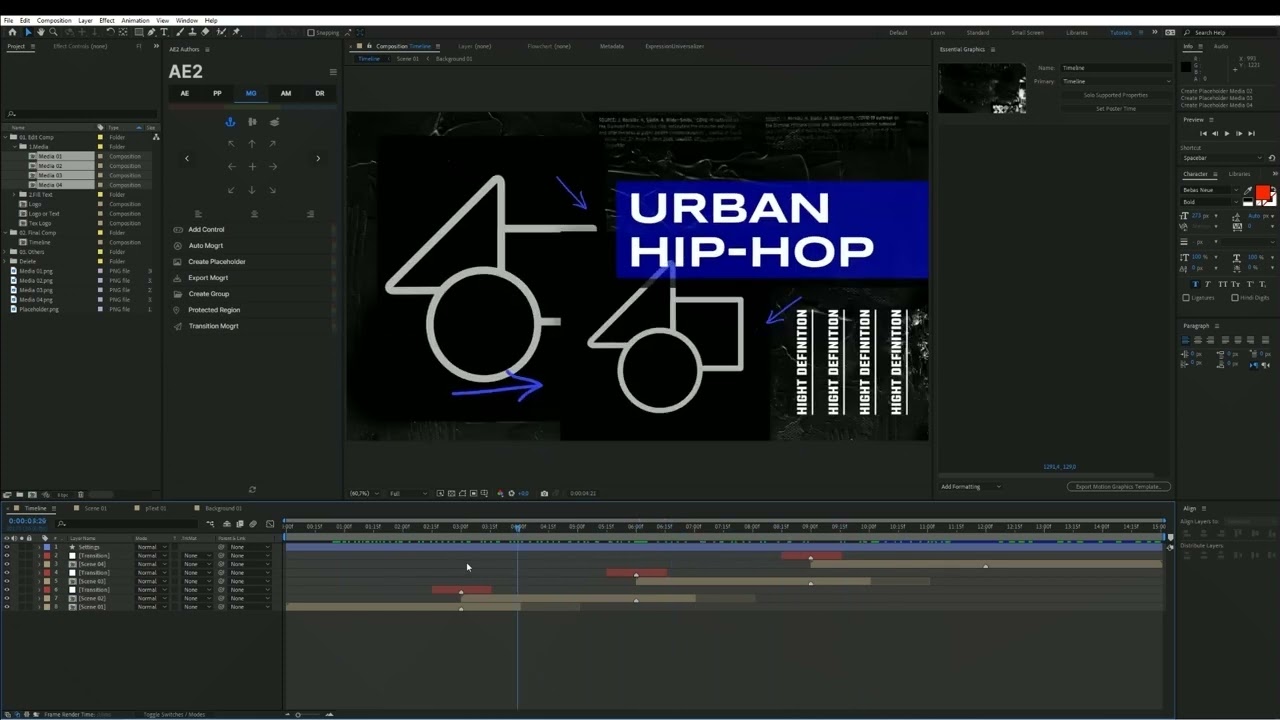The height and width of the screenshot is (720, 1280).
Task: Click the Faux Italic icon
Action: (1207, 284)
